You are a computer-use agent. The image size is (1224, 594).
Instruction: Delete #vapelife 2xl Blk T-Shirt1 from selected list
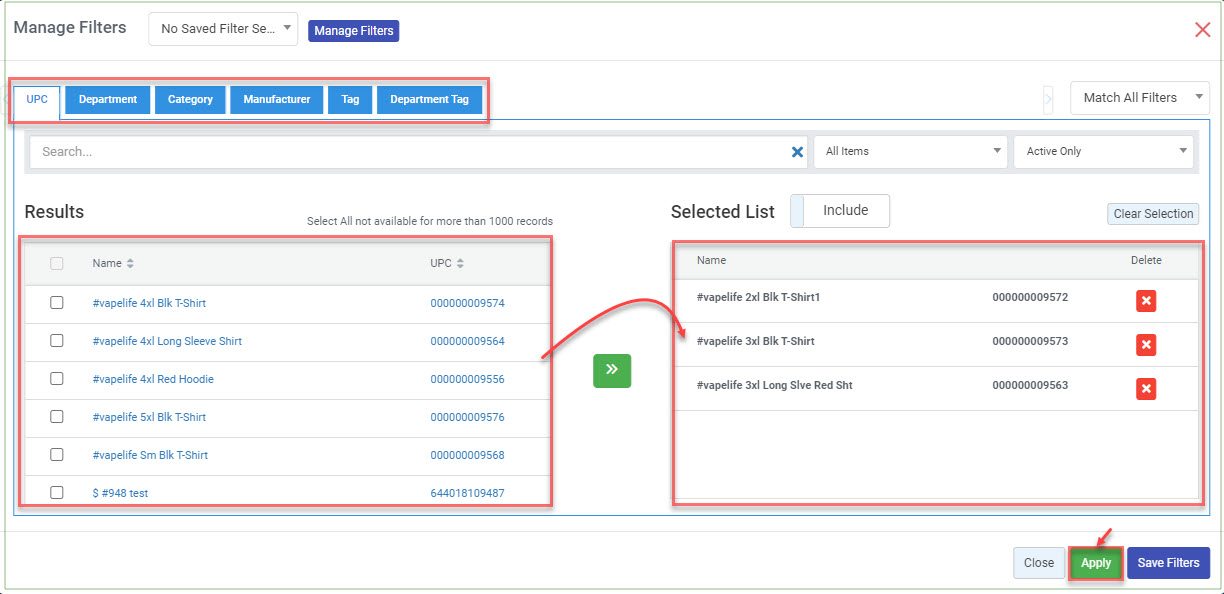pyautogui.click(x=1146, y=301)
